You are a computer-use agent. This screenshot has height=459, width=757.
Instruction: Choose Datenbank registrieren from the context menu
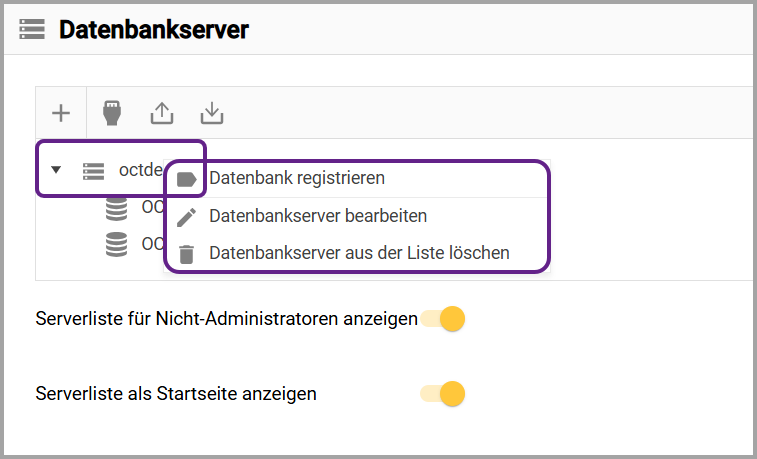297,178
